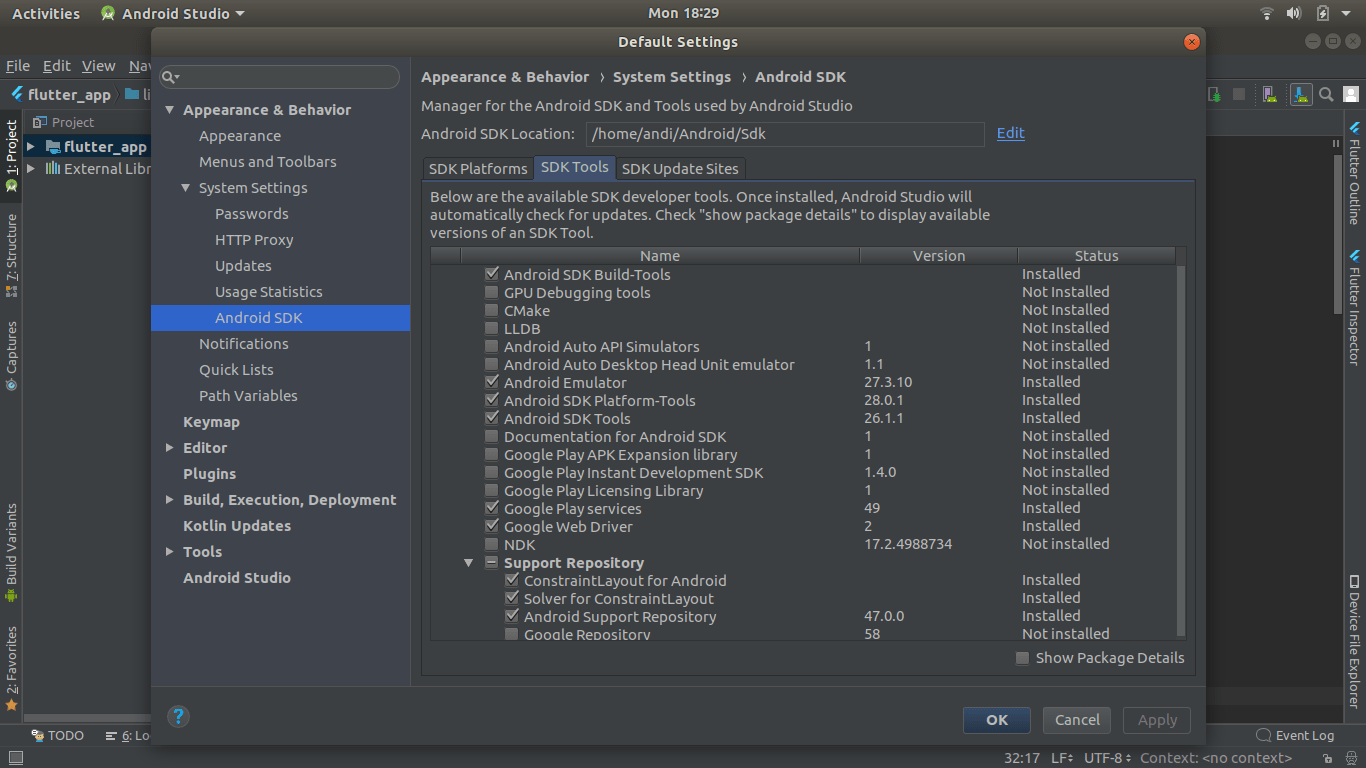Open the Device File Explorer panel
Screen dimensions: 1366x768
(x=1355, y=642)
